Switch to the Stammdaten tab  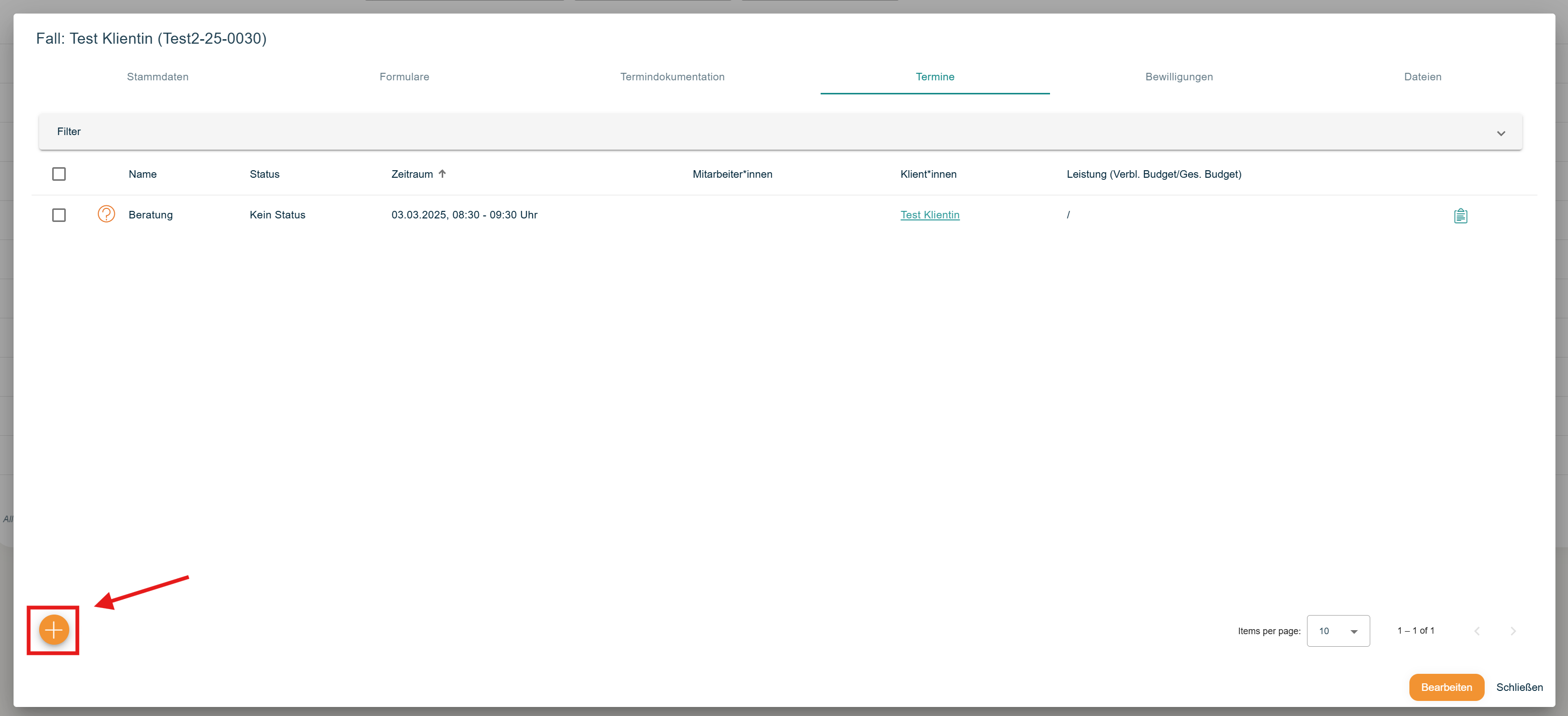157,77
